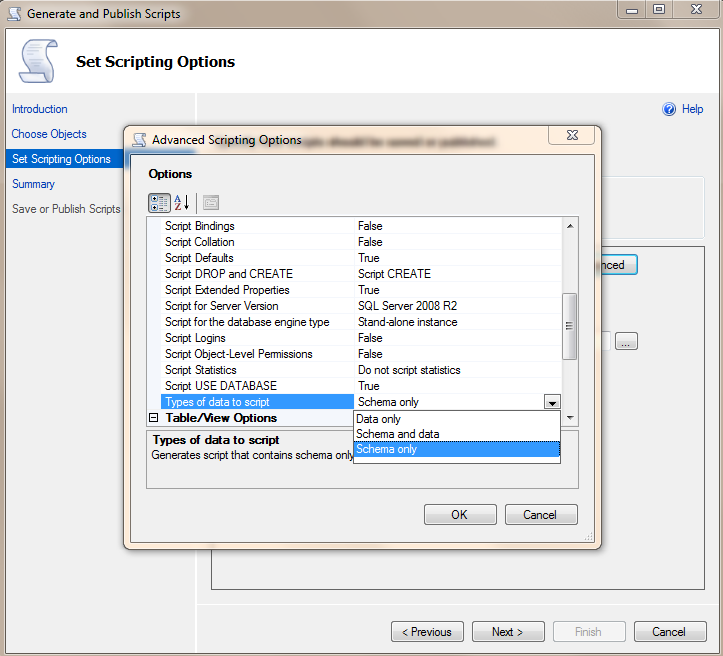Screen dimensions: 723x656
Task: Click the Next button in wizard
Action: (x=507, y=632)
